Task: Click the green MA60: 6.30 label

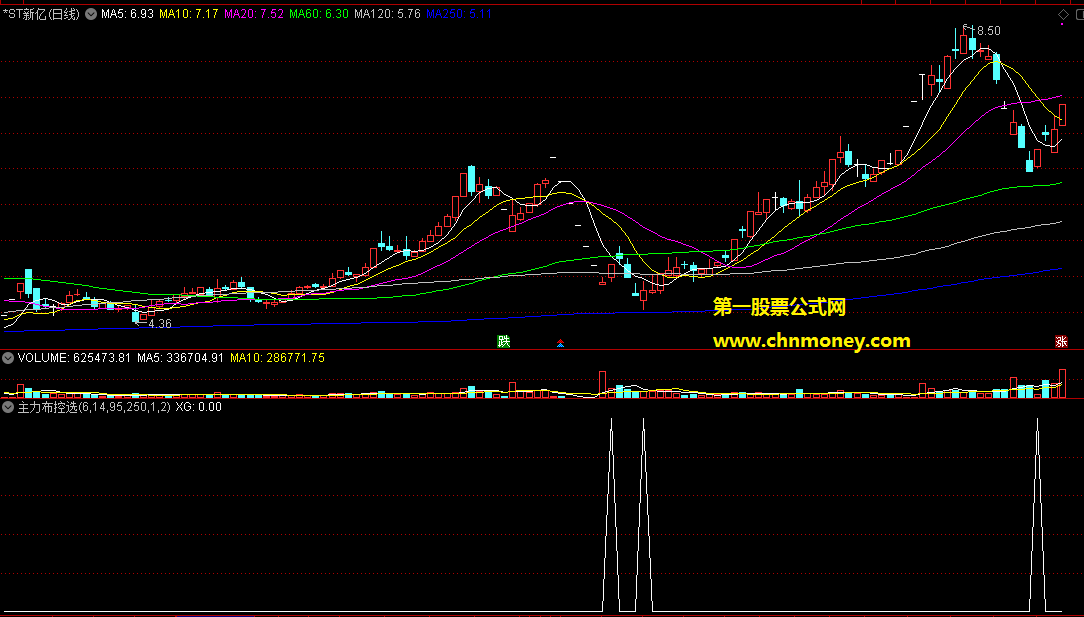Action: pyautogui.click(x=319, y=14)
